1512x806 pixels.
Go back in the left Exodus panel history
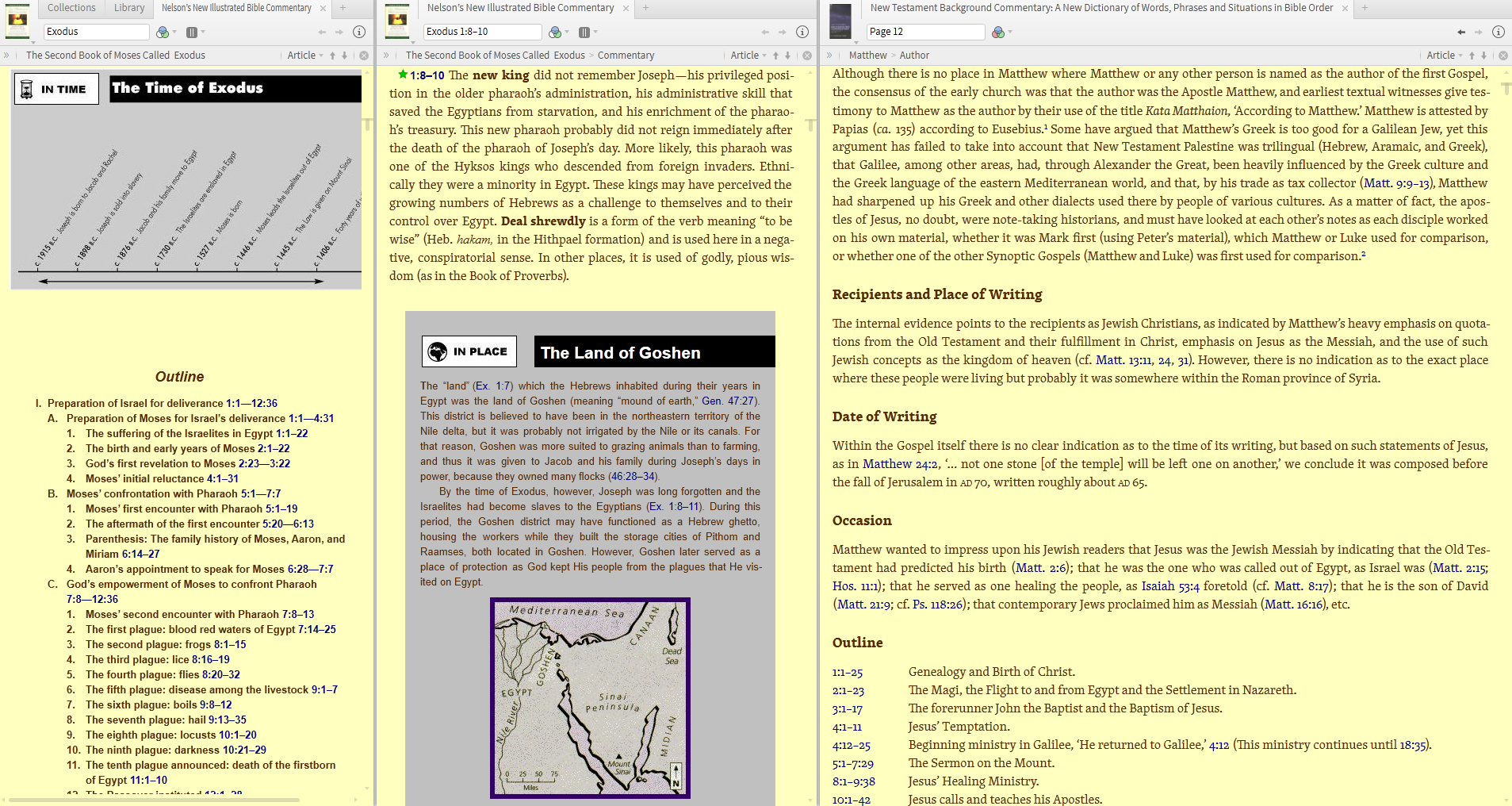[322, 32]
